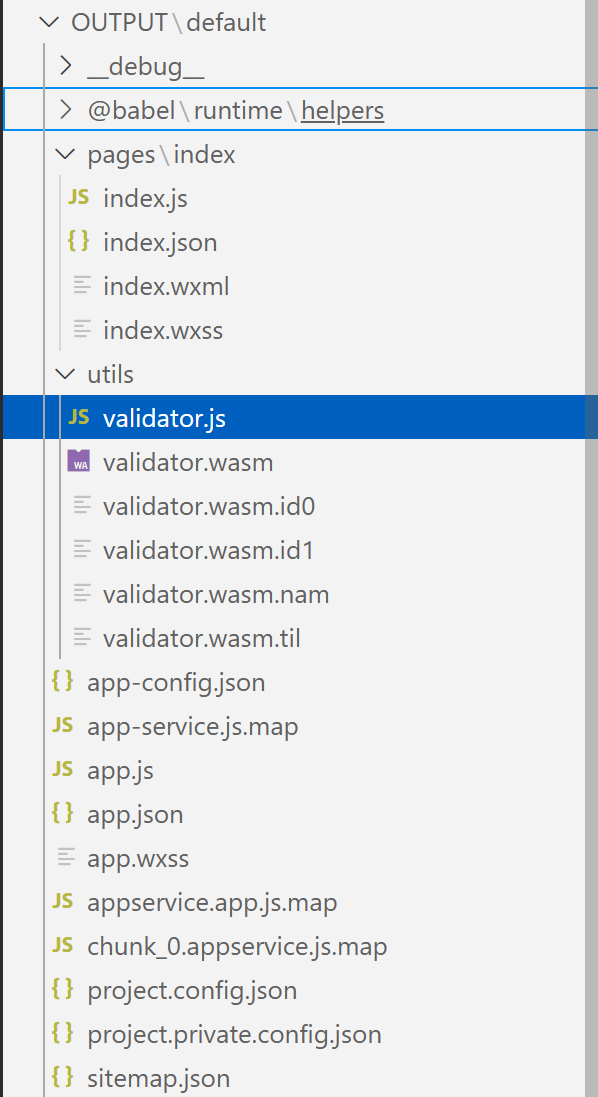Open validator.wasm.id0 file

pos(208,506)
